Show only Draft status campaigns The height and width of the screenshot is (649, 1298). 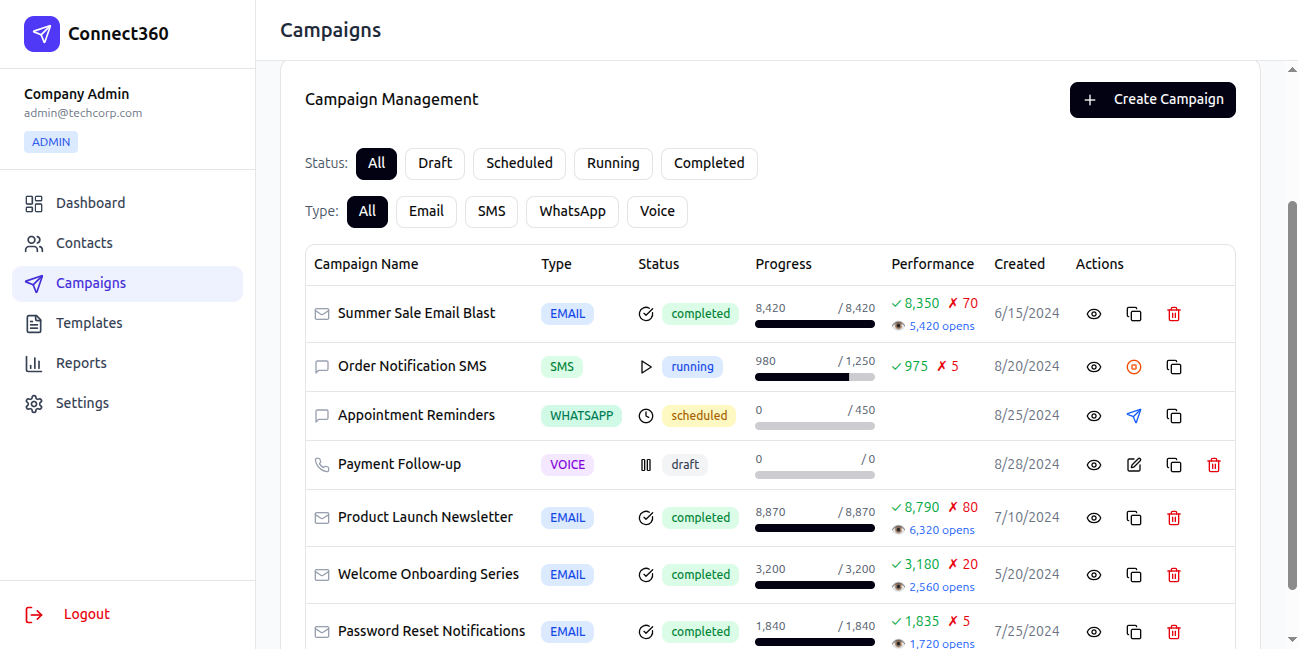(435, 163)
